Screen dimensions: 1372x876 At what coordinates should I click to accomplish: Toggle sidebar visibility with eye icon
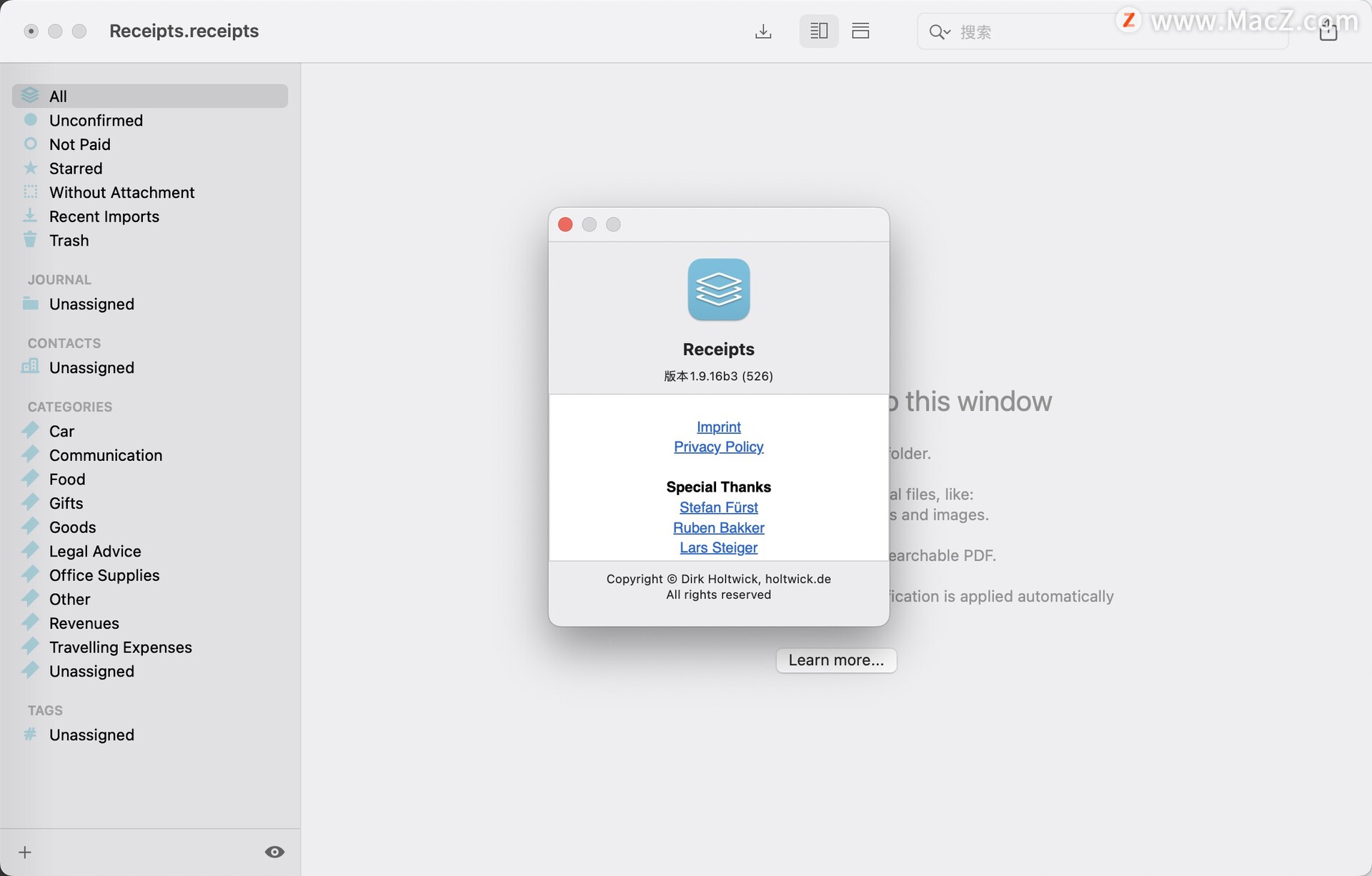point(274,852)
